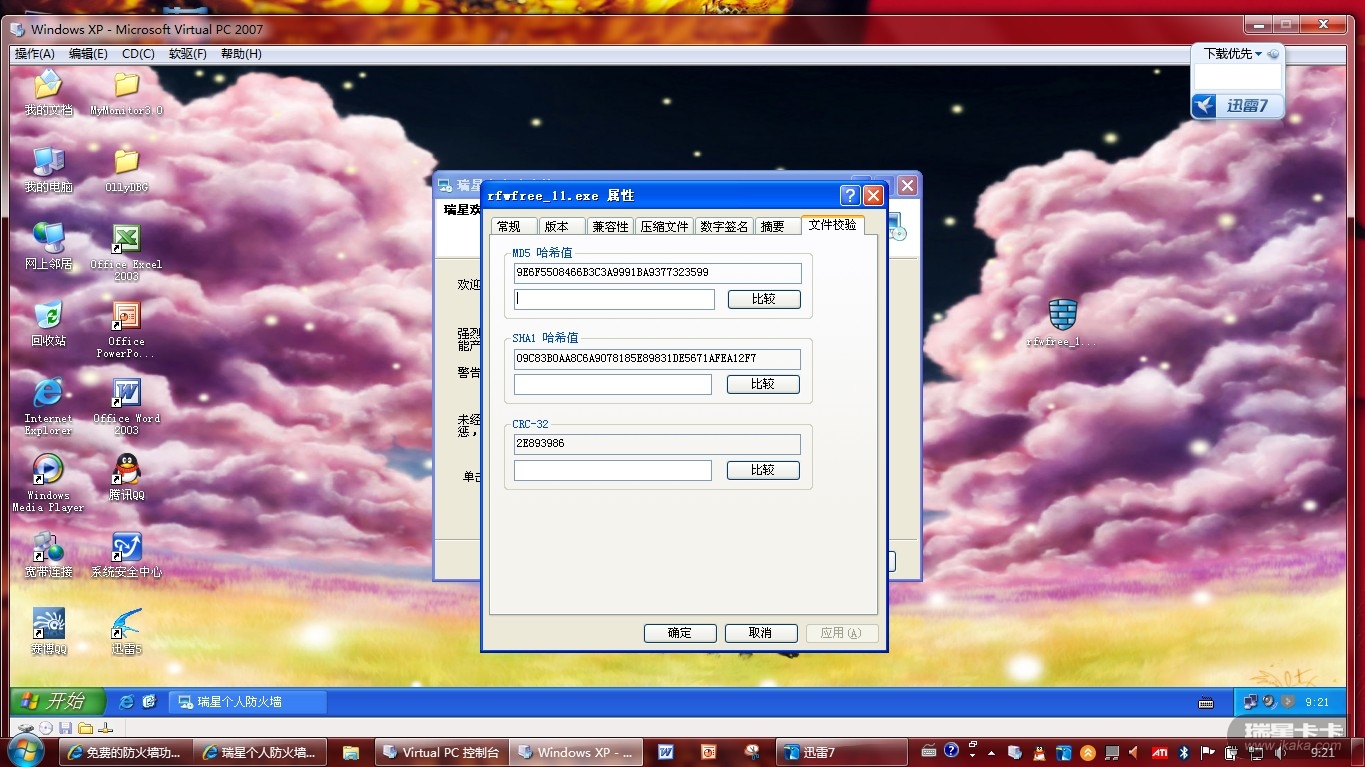Switch to Virtual PC 控制台 taskbar button
The width and height of the screenshot is (1365, 767).
(443, 752)
